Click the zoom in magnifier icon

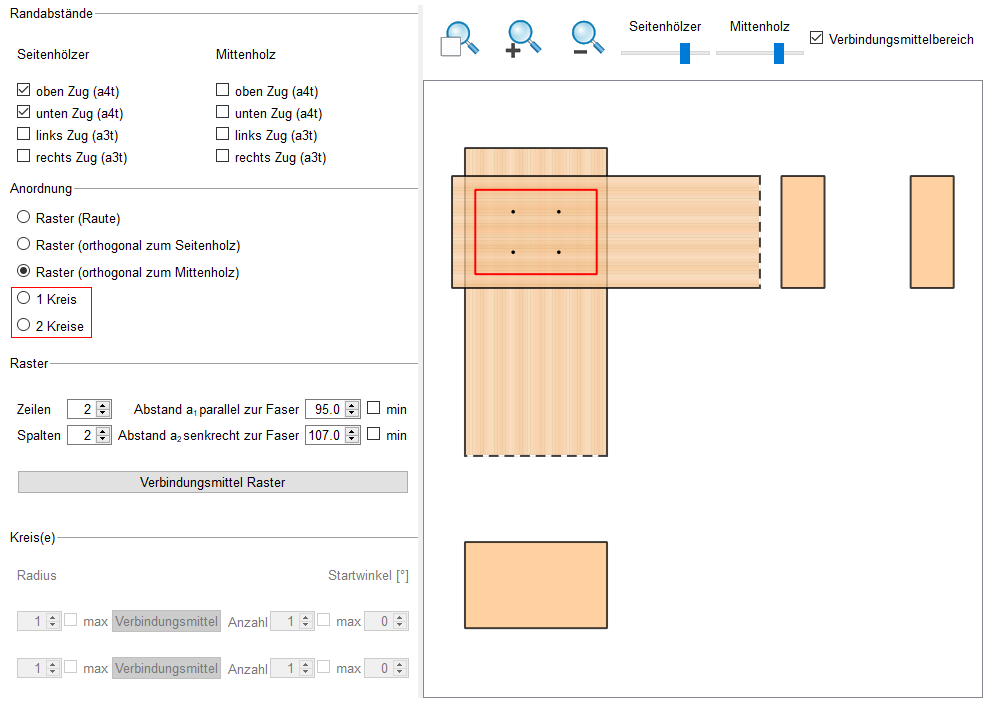523,39
